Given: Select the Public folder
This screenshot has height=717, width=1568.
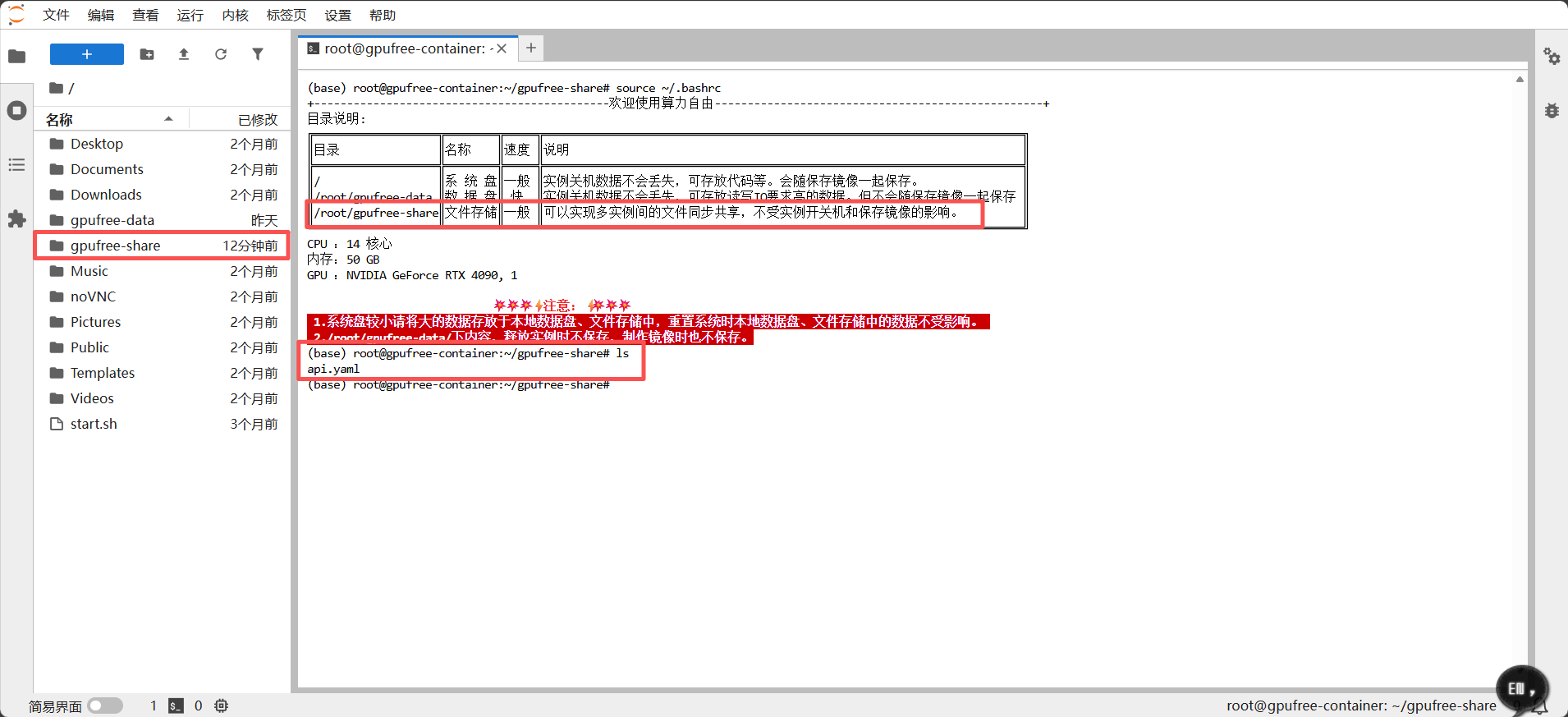Looking at the screenshot, I should [x=163, y=347].
